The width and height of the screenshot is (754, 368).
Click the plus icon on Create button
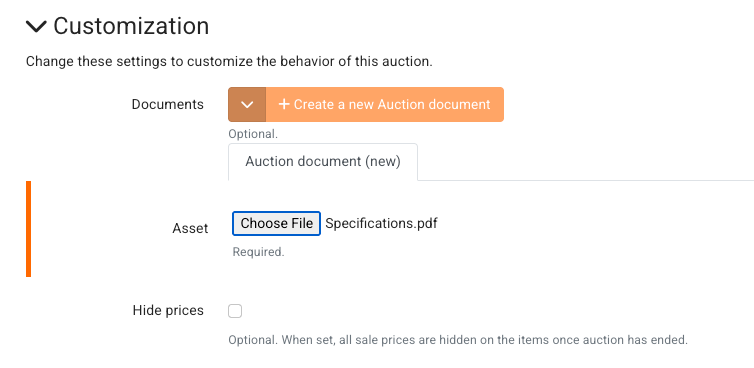tap(284, 104)
